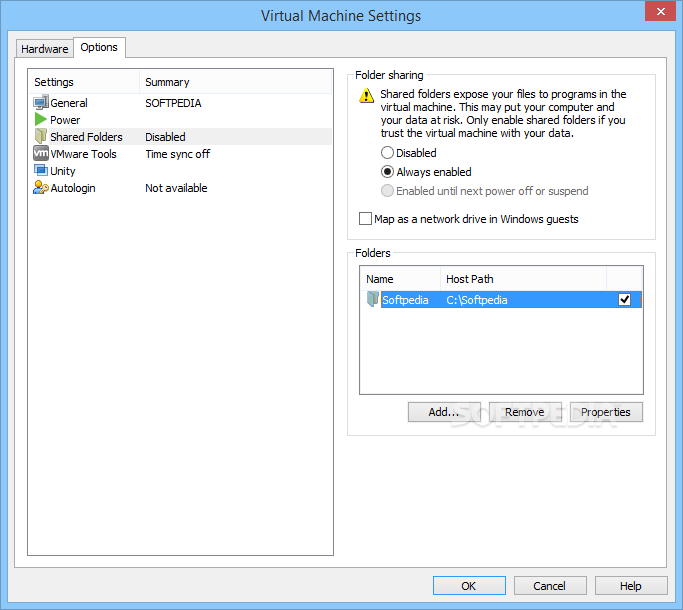
Task: Click the General monitor icon
Action: pos(41,102)
